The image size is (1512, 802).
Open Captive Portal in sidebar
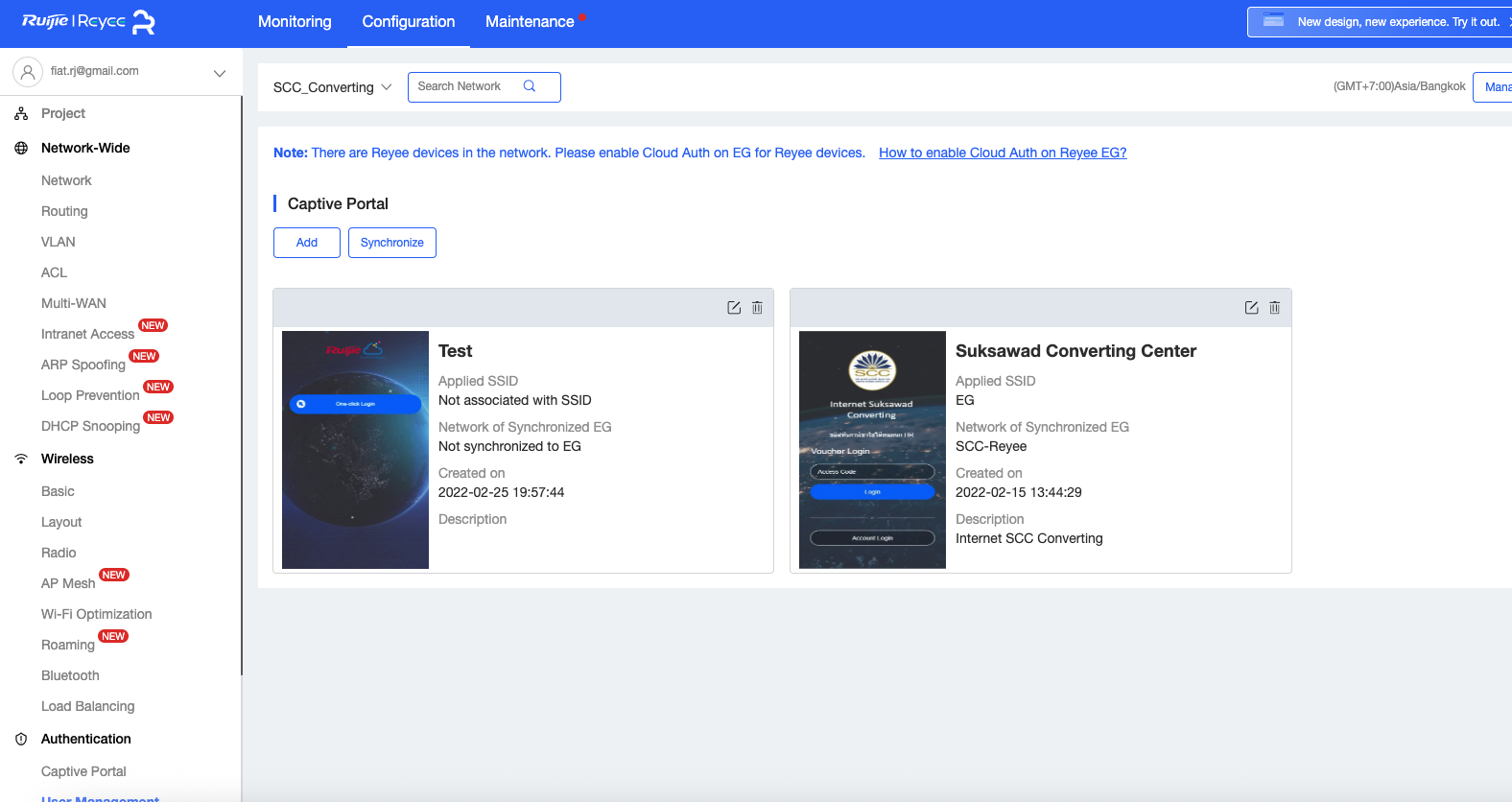(x=83, y=771)
